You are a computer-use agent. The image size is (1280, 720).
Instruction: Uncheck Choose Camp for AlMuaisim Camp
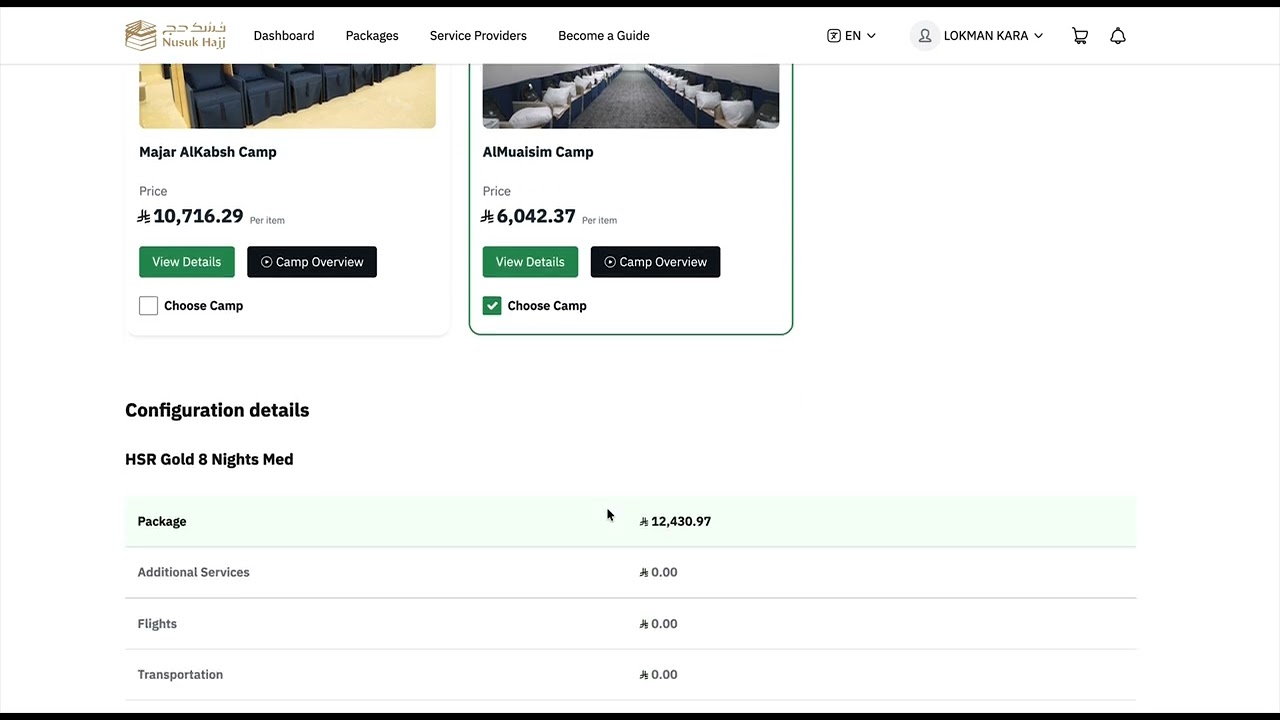[x=492, y=306]
